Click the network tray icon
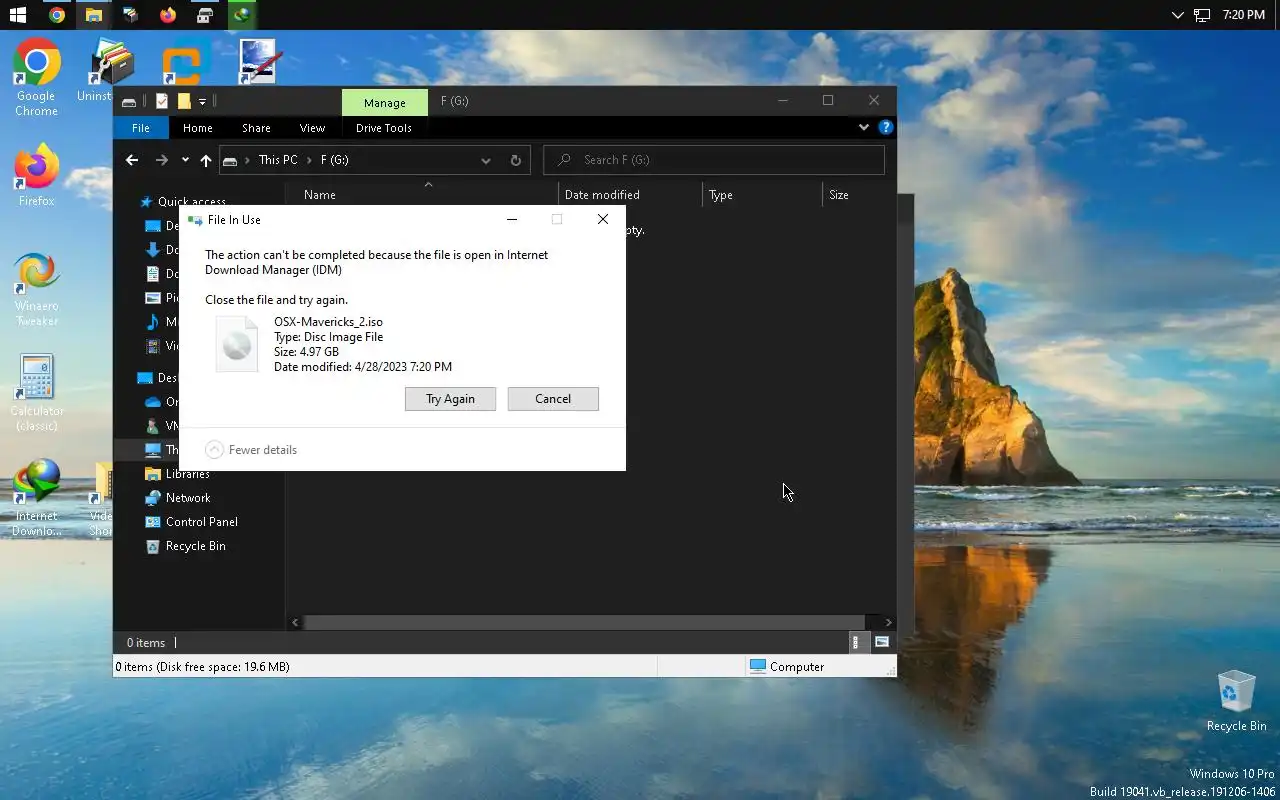This screenshot has width=1280, height=800. tap(1202, 15)
